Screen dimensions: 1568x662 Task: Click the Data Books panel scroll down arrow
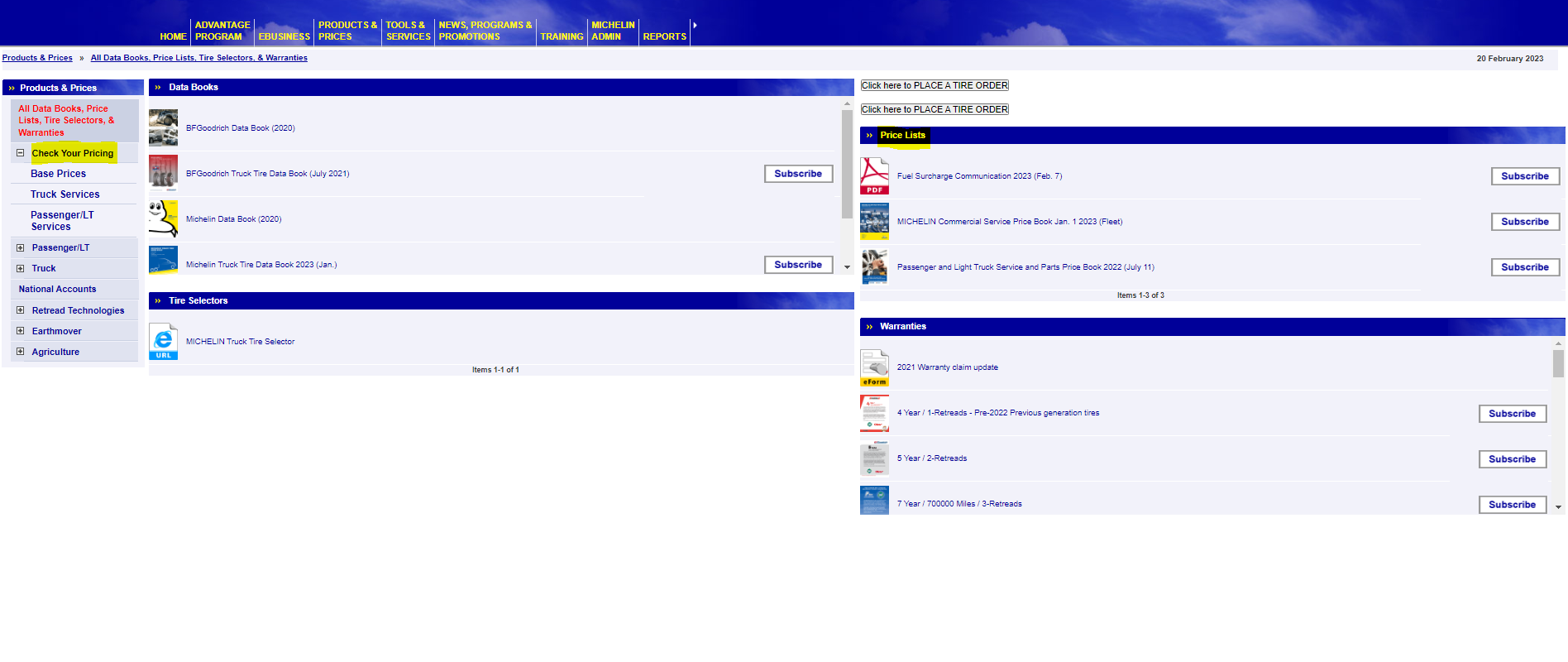coord(847,267)
